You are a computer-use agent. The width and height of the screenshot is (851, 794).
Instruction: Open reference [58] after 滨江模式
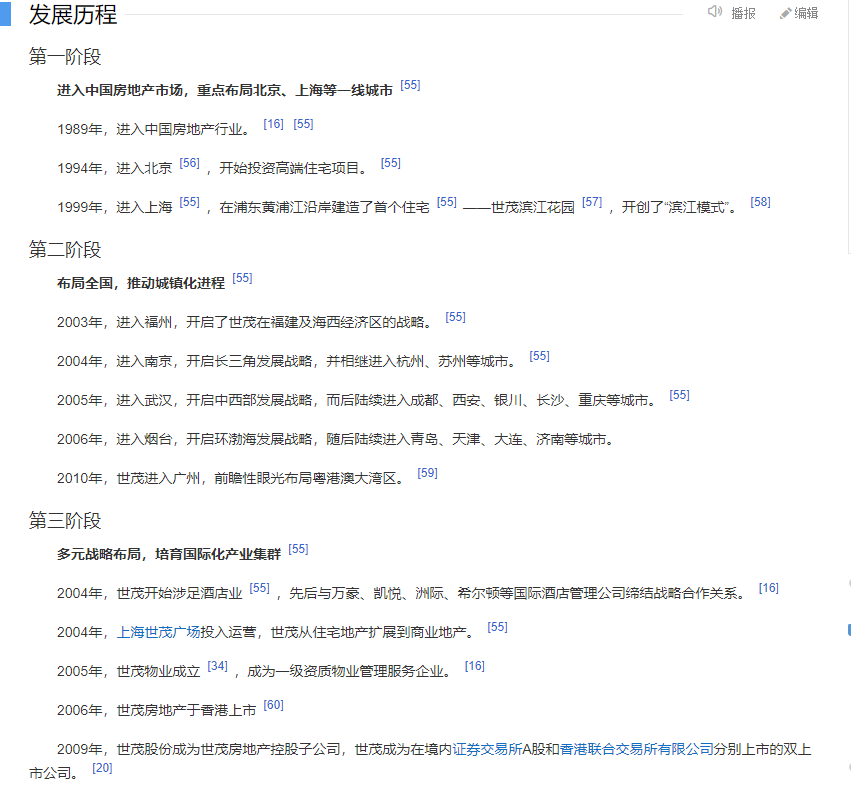pyautogui.click(x=760, y=202)
